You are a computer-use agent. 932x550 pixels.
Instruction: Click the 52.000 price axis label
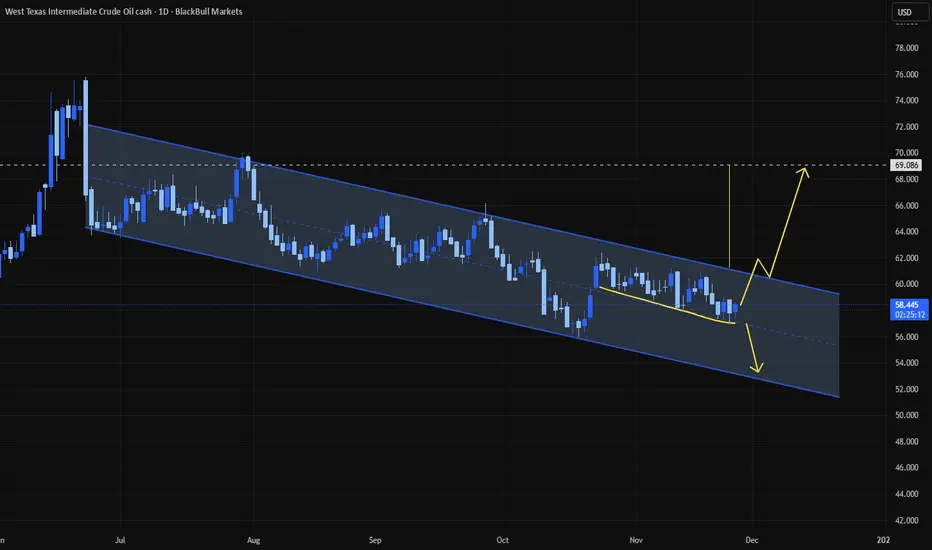(x=906, y=389)
